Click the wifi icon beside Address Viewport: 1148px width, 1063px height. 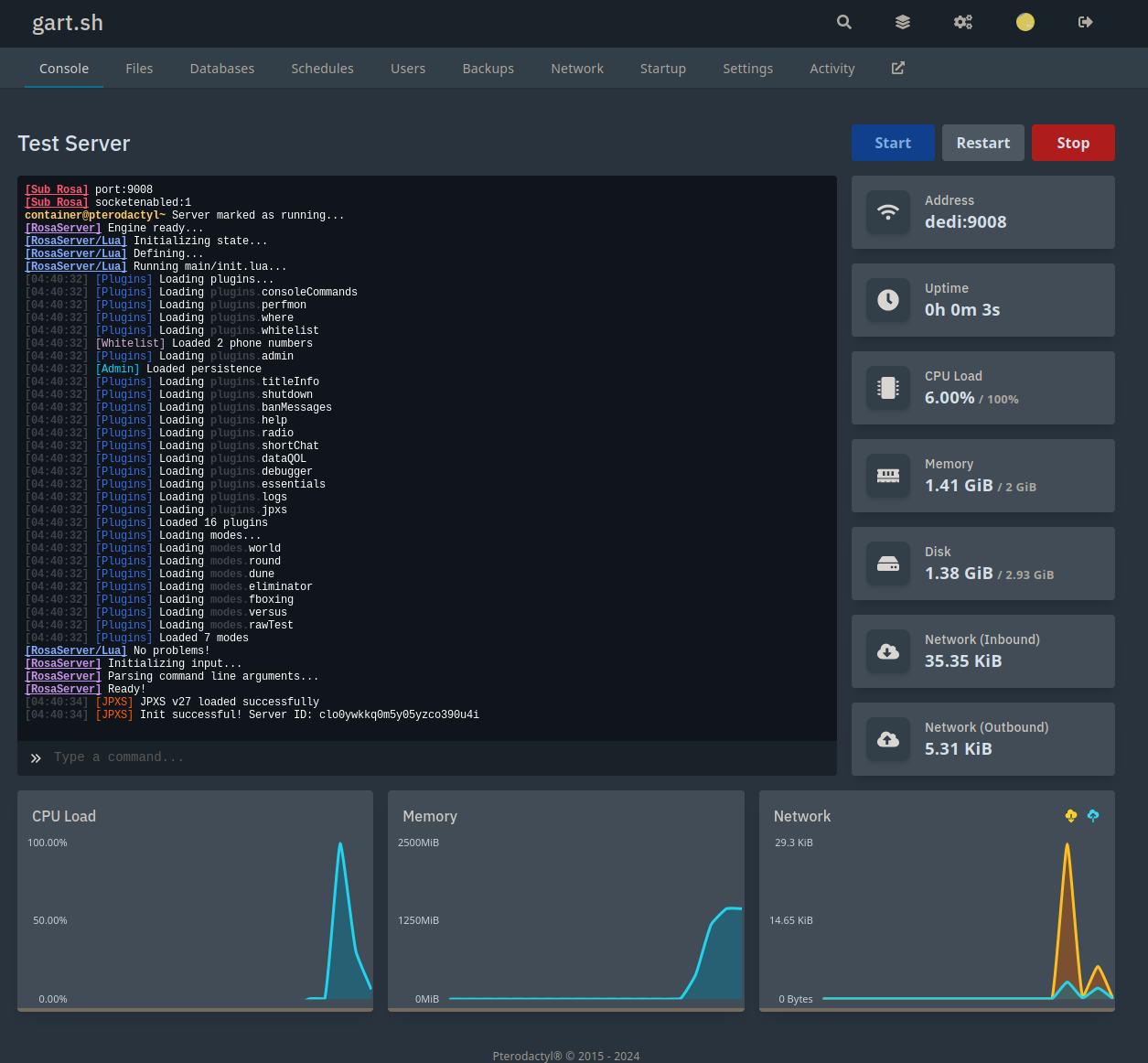click(x=888, y=212)
